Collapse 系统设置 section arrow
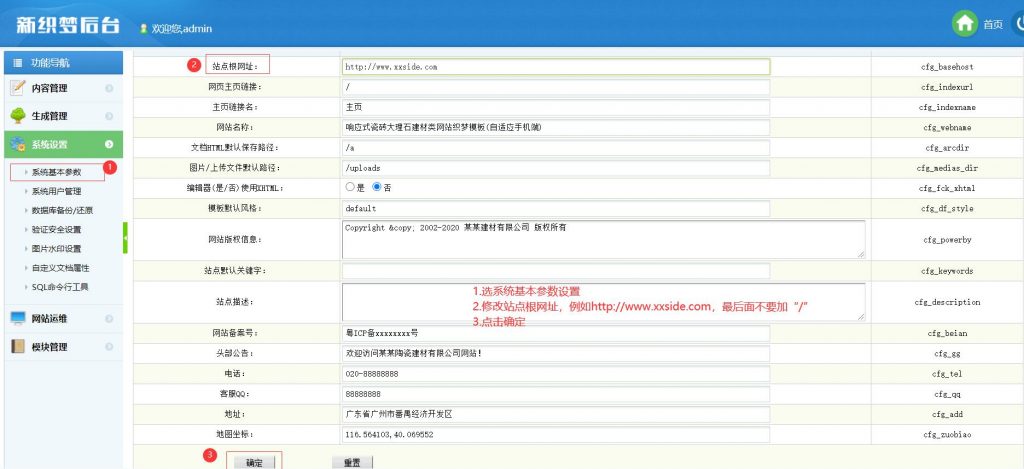 click(x=109, y=144)
